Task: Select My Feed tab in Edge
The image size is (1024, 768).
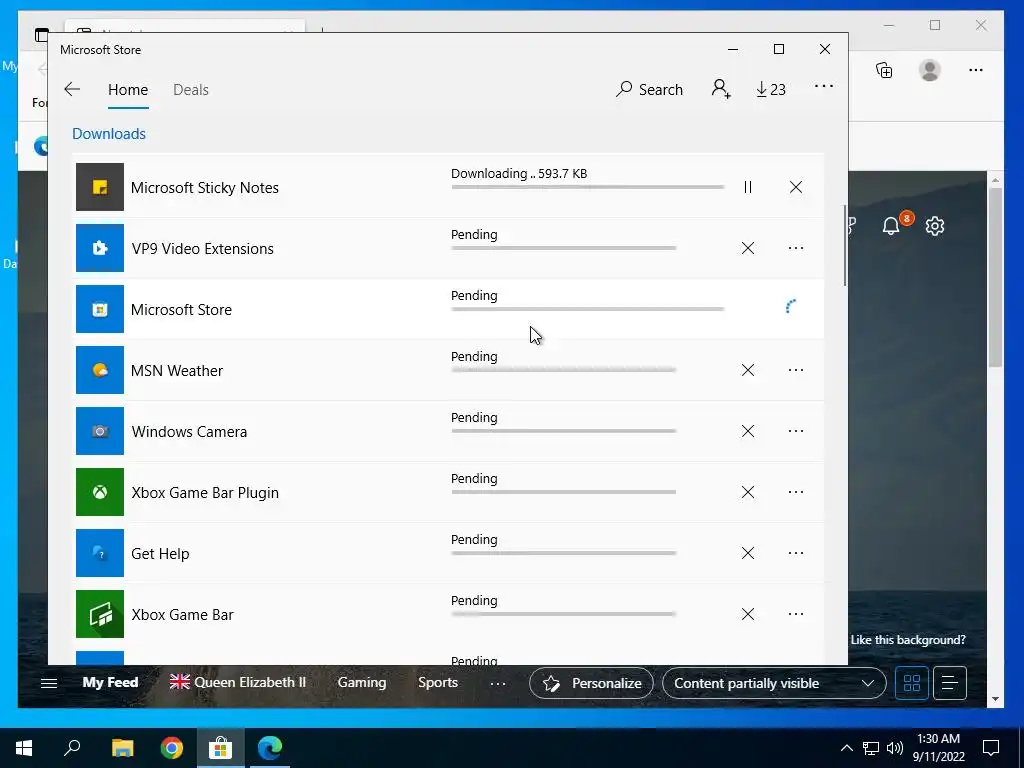Action: pyautogui.click(x=110, y=682)
